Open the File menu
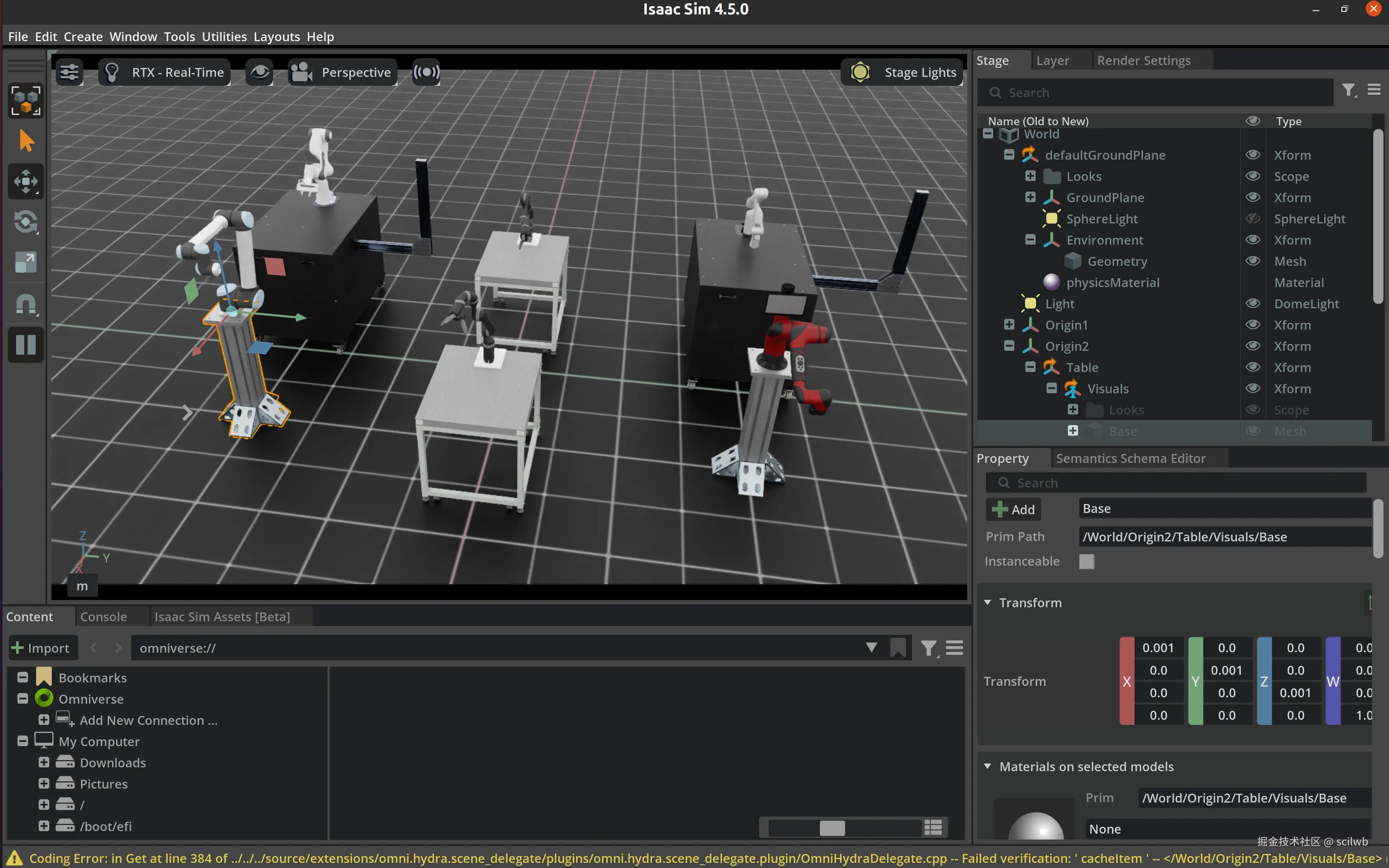This screenshot has height=868, width=1389. click(18, 37)
